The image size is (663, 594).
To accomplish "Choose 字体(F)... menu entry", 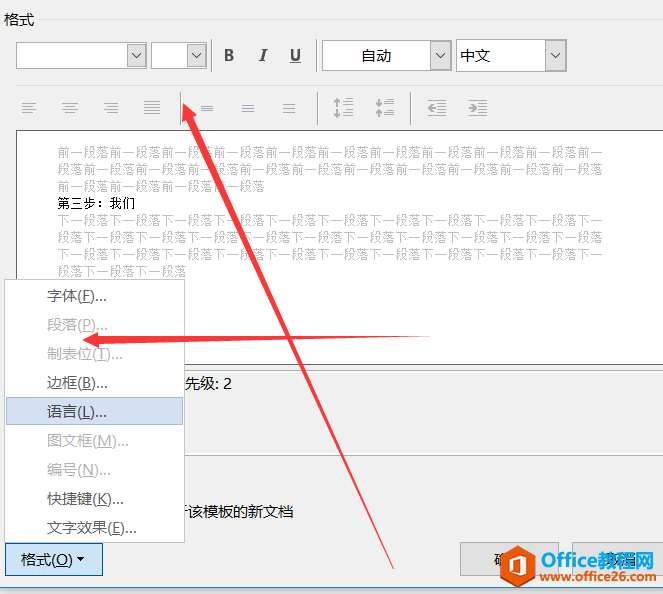I will pos(94,296).
